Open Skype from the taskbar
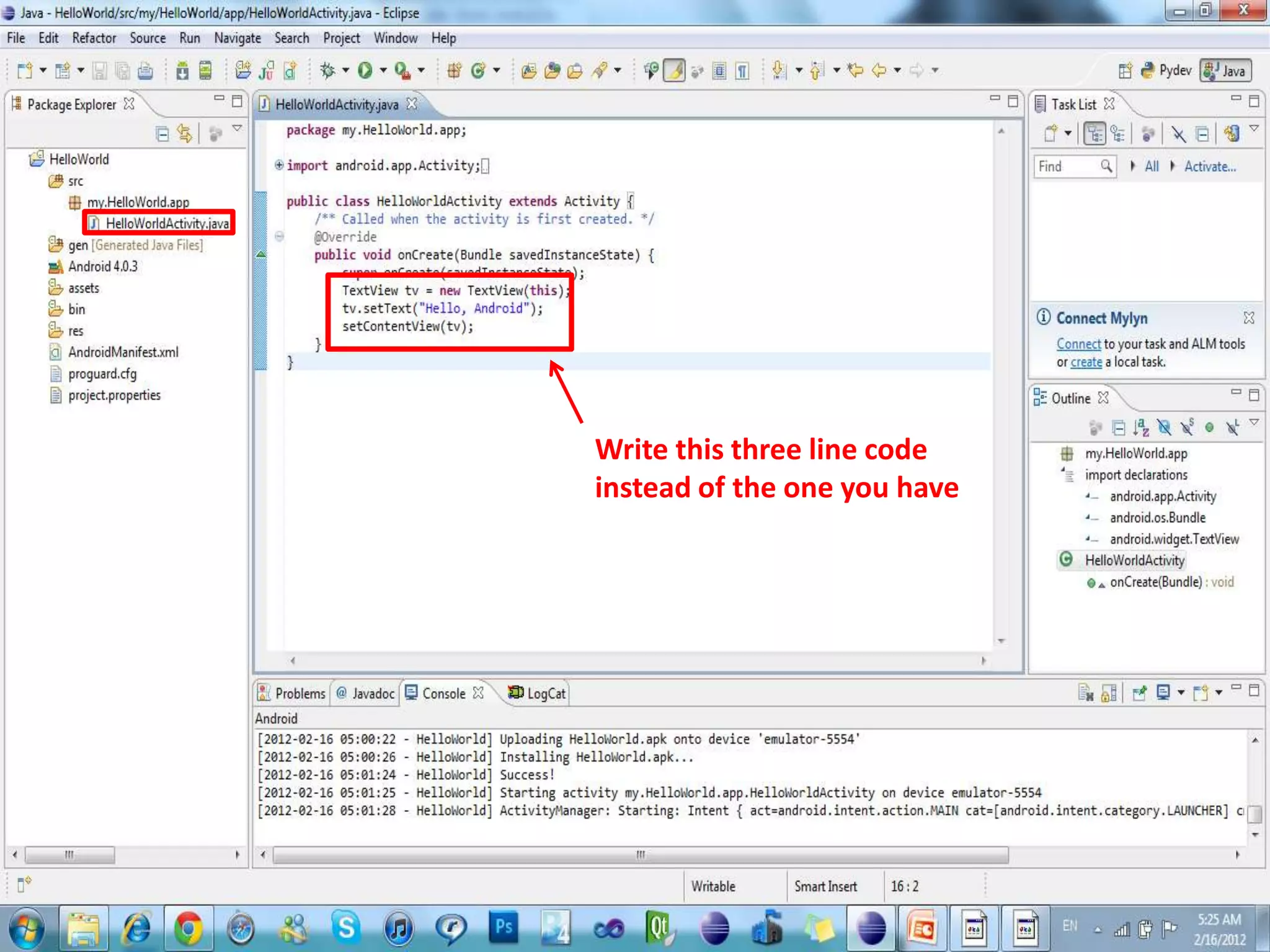Screen dimensions: 1270x952 [346, 928]
